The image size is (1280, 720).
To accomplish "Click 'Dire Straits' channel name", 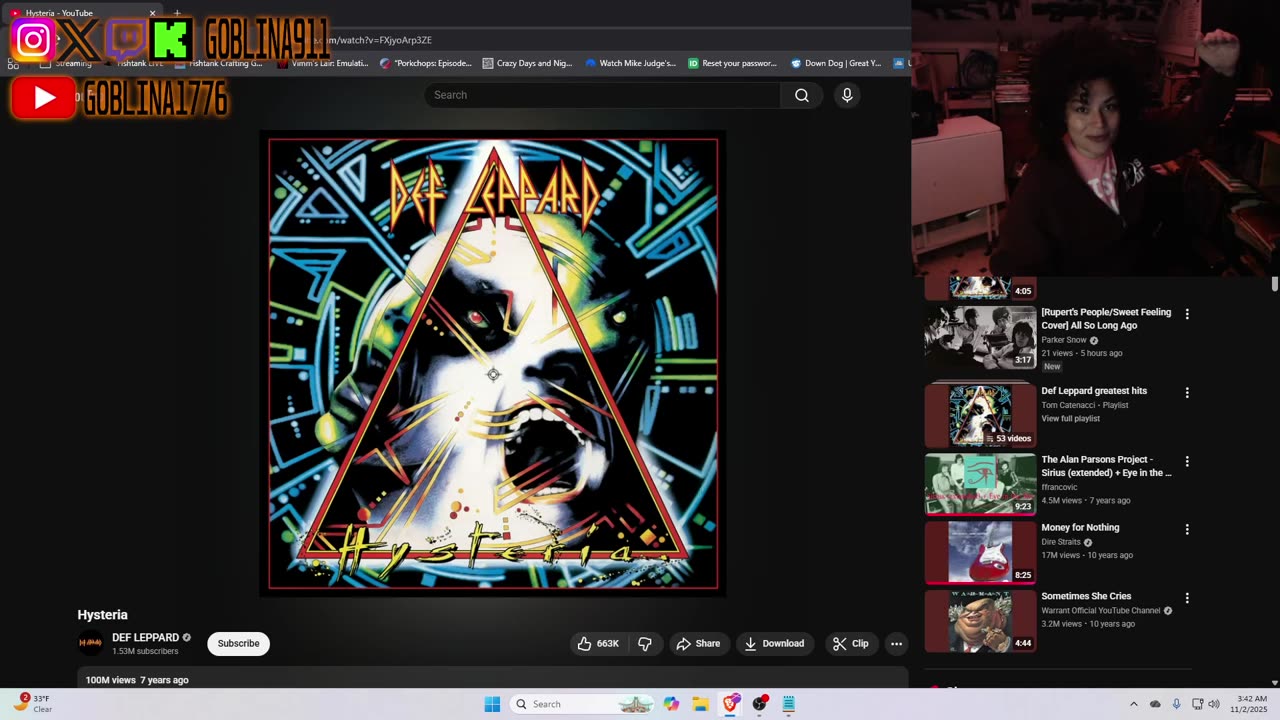I will click(x=1061, y=542).
